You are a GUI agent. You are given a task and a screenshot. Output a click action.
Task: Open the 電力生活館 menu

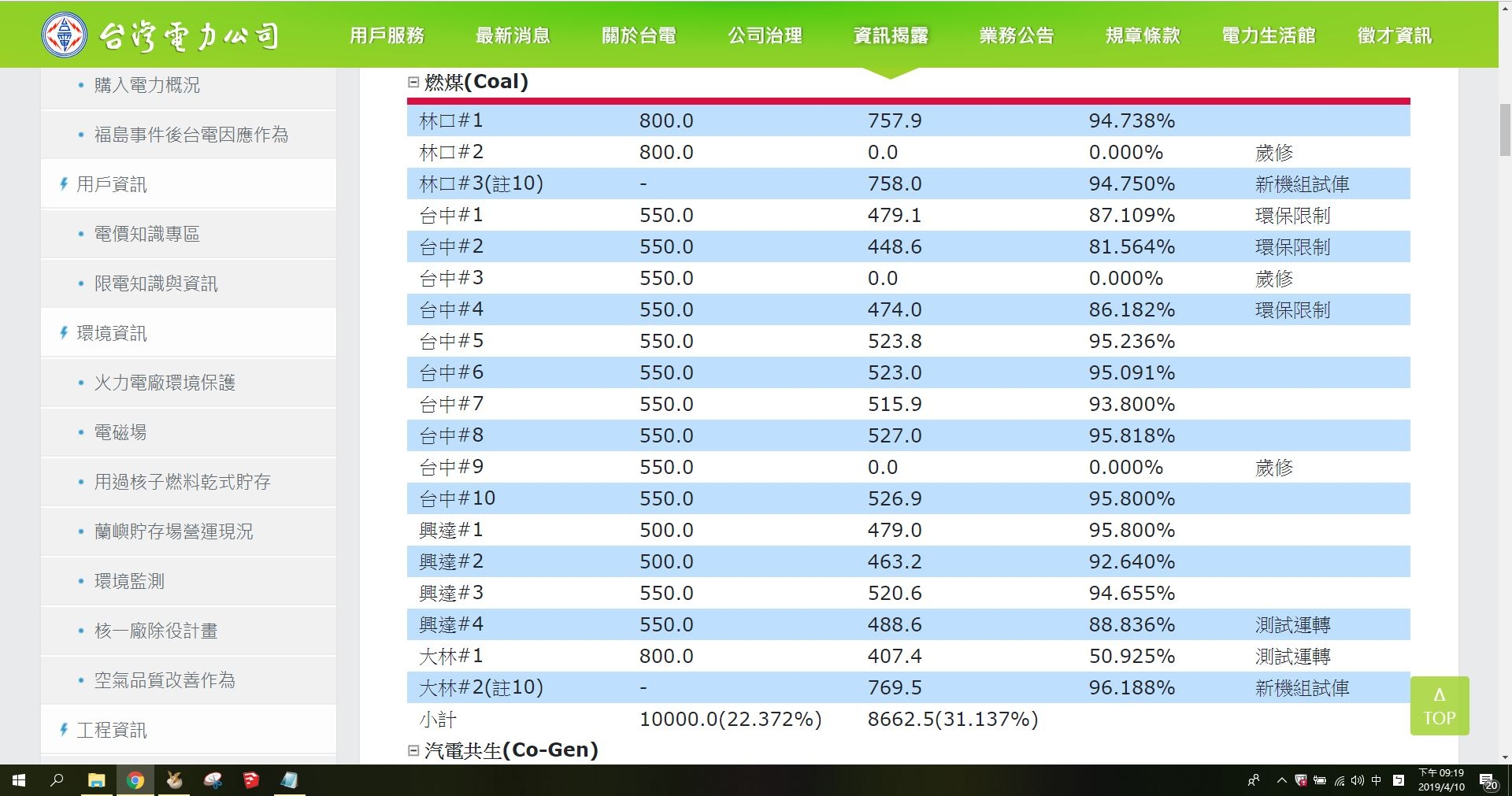point(1269,35)
